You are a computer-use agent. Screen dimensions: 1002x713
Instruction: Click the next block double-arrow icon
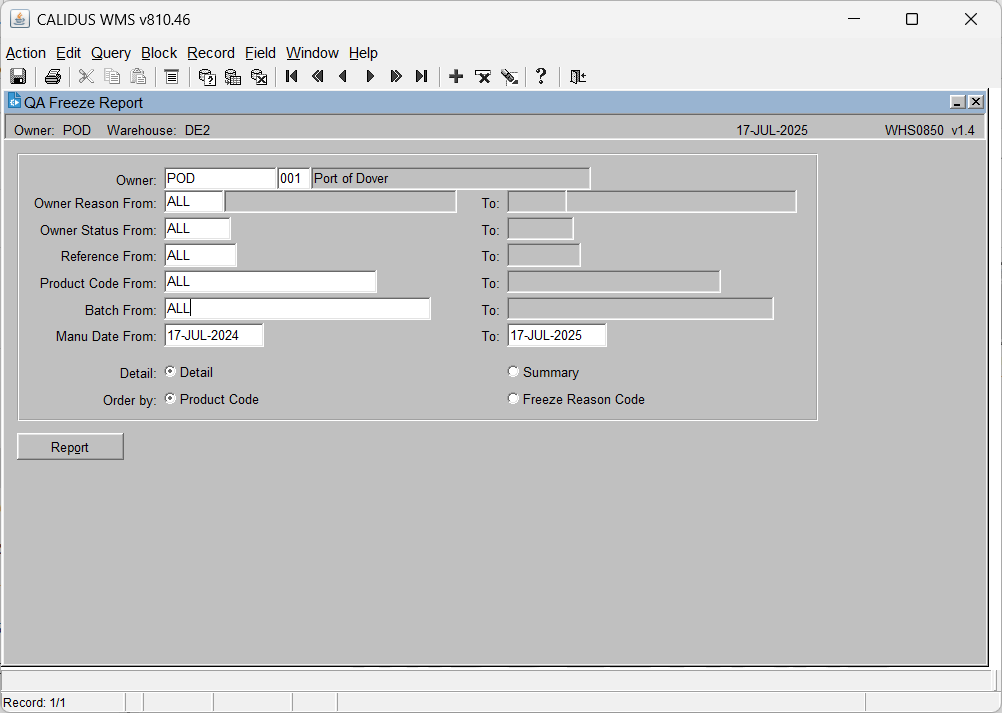[x=396, y=77]
